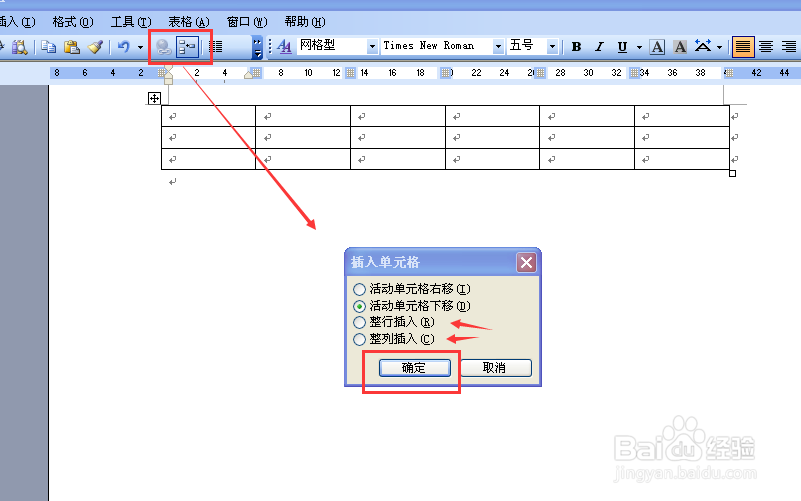
Task: Click the Print Preview magnifier icon
Action: point(19,47)
